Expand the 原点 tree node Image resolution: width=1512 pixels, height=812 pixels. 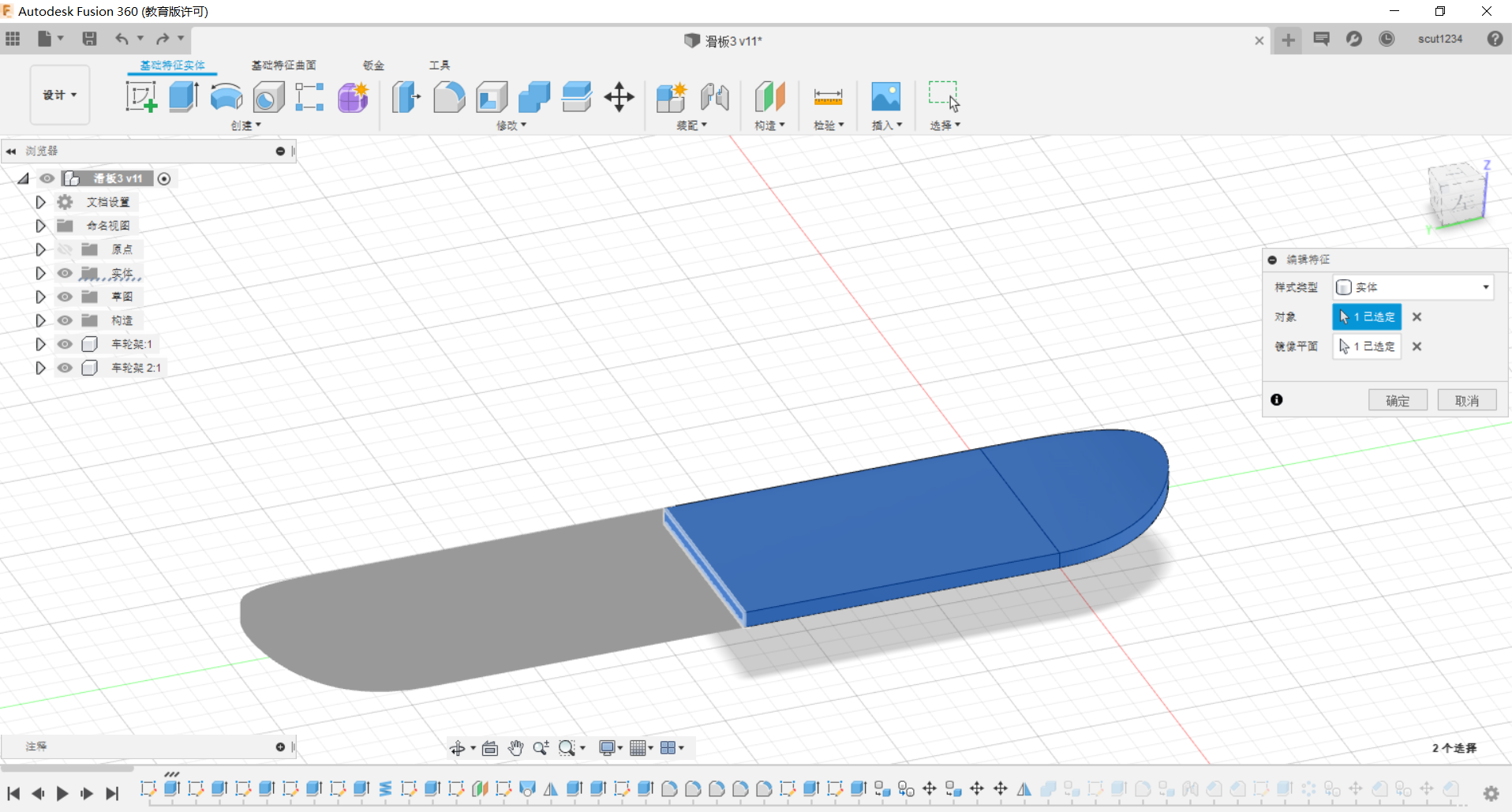(40, 249)
